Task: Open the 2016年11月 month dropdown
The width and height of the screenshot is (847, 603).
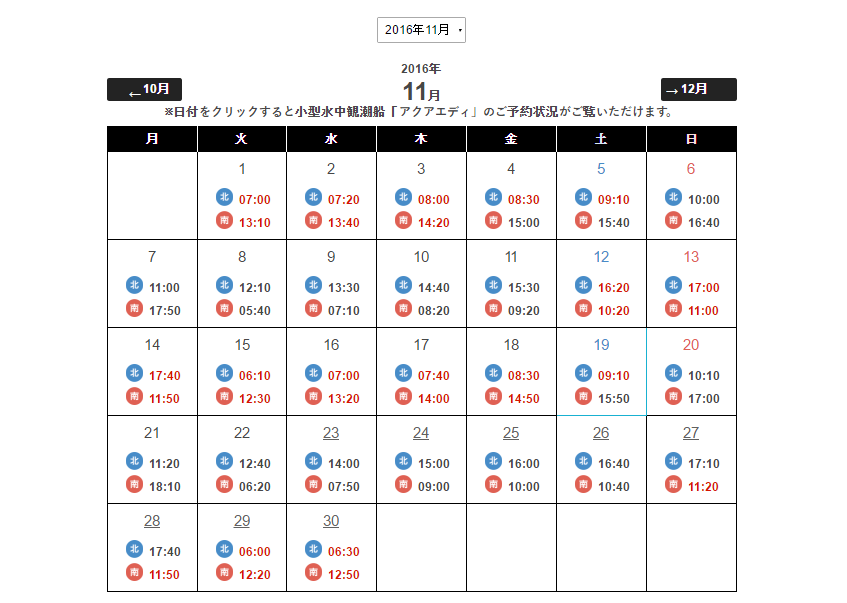Action: 421,30
